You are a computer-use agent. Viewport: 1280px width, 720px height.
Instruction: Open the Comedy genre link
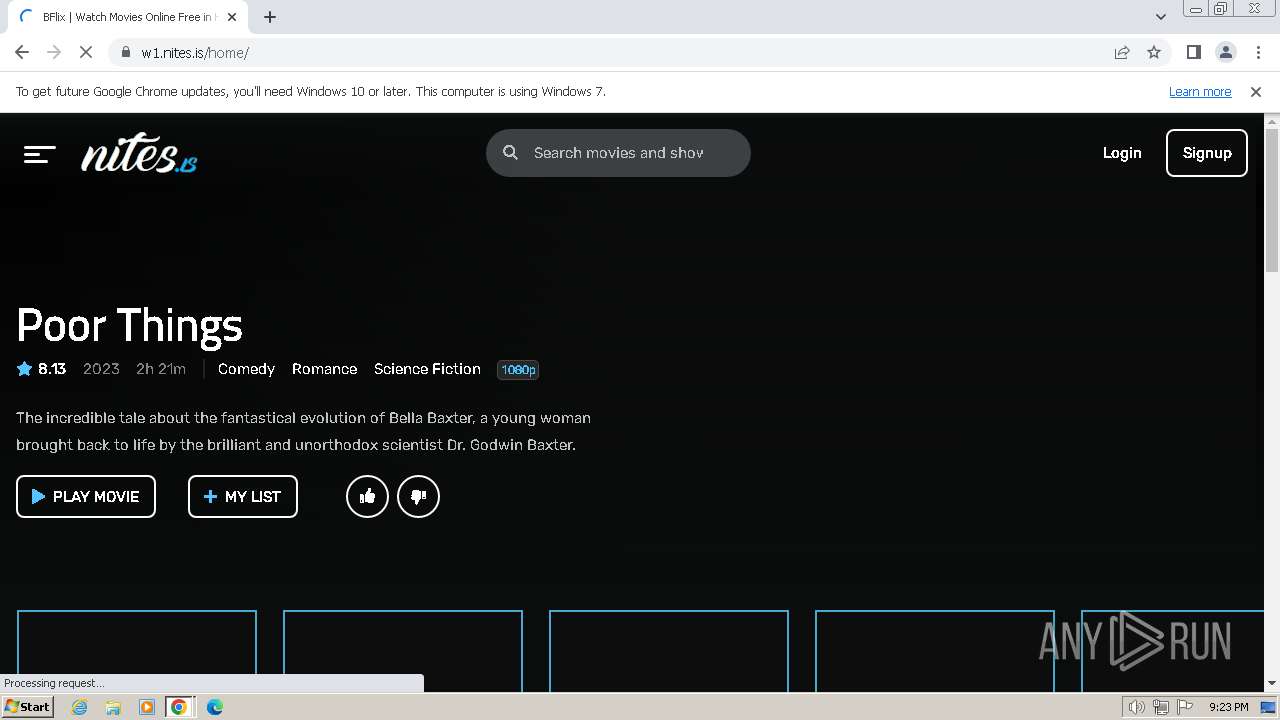click(x=246, y=369)
